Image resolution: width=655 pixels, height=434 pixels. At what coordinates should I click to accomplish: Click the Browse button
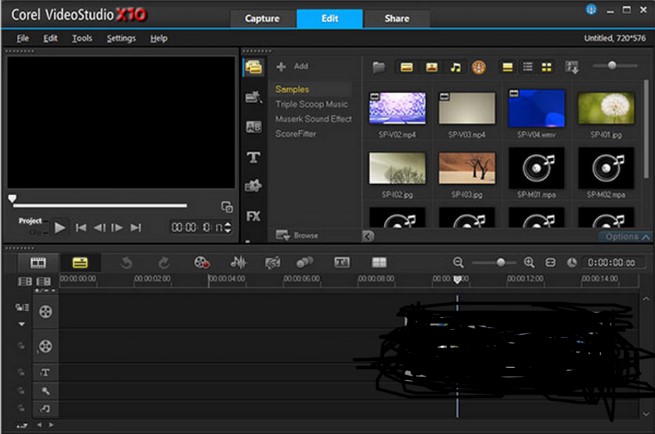point(299,235)
